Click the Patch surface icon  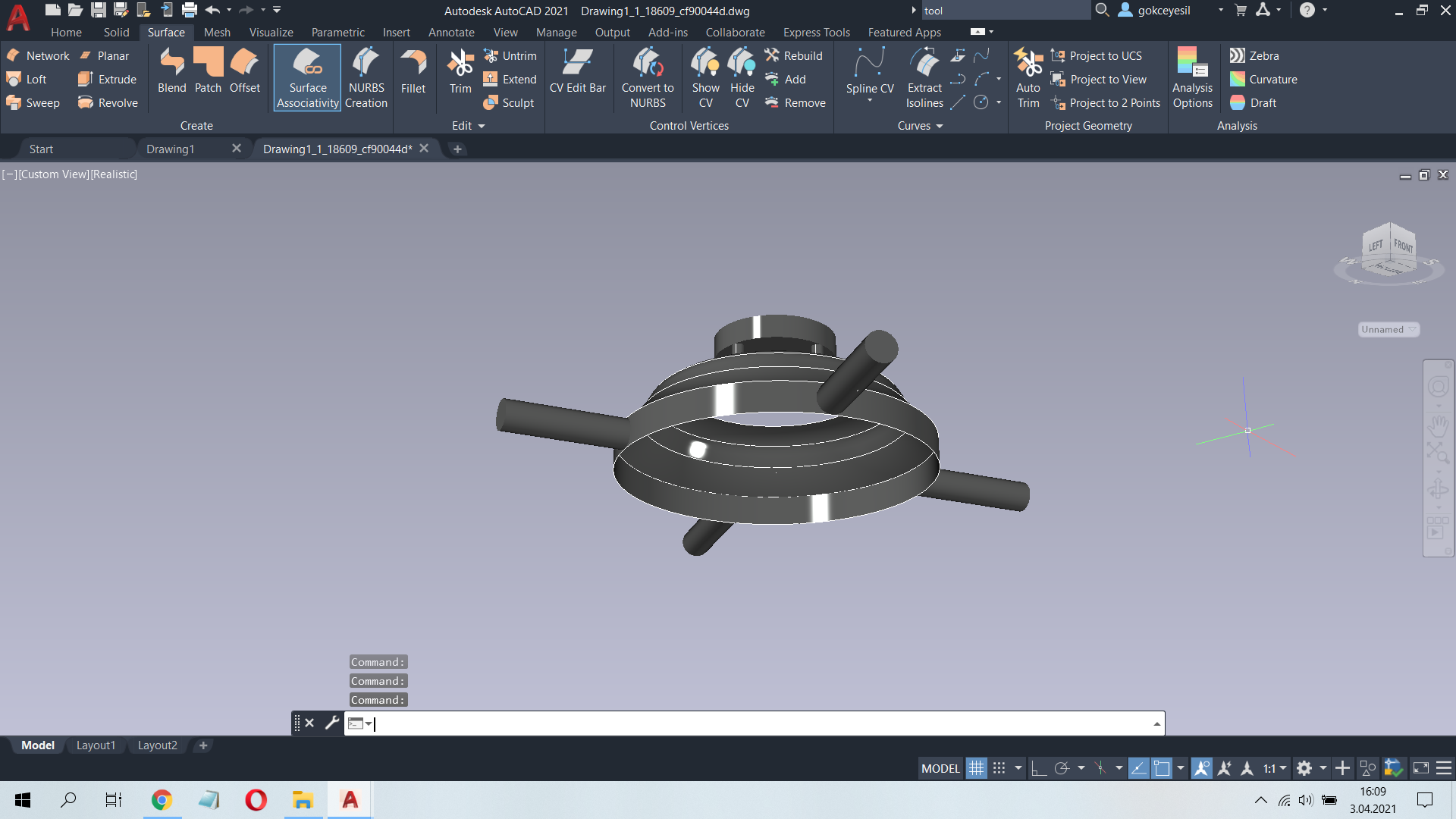tap(208, 71)
